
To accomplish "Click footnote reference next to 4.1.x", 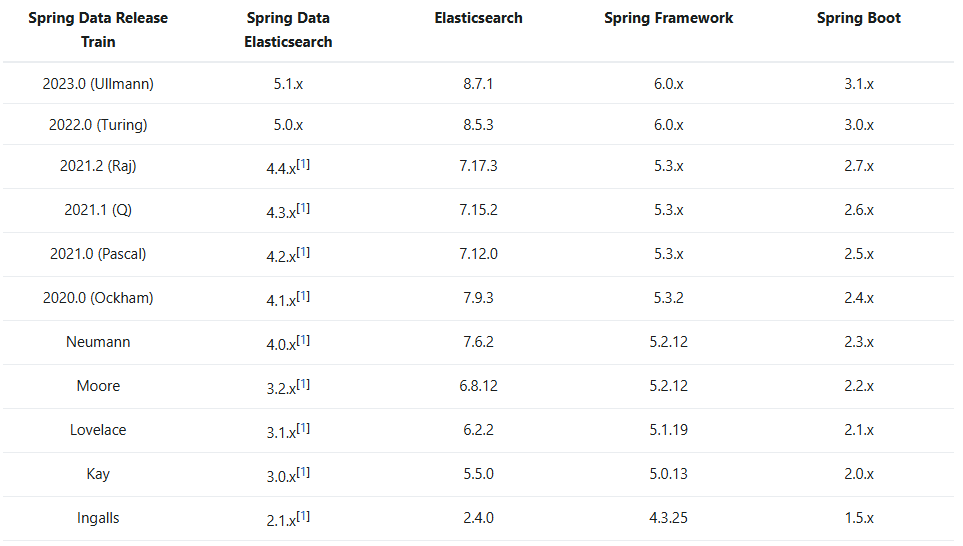I will [x=303, y=296].
